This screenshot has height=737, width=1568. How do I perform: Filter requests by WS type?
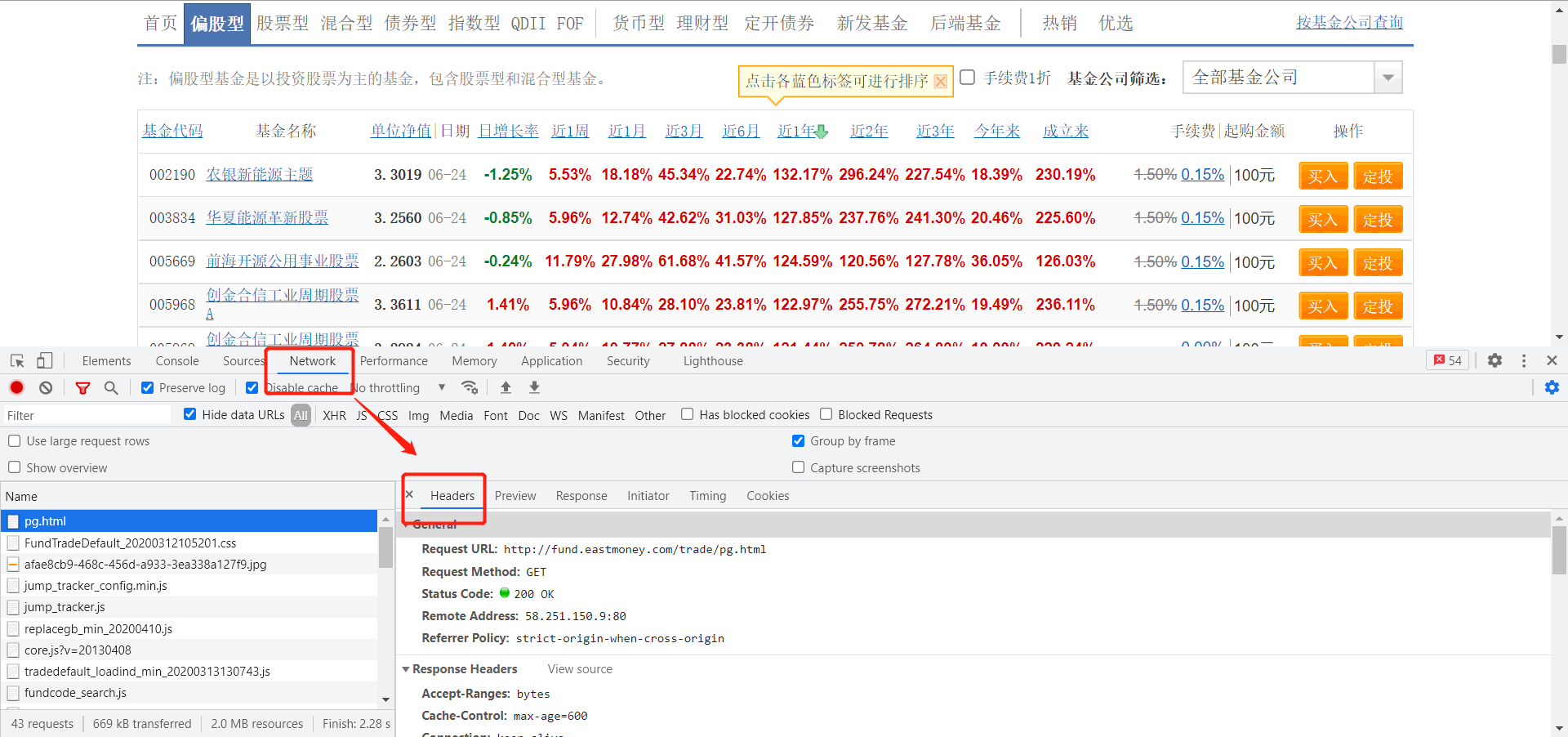click(x=559, y=415)
